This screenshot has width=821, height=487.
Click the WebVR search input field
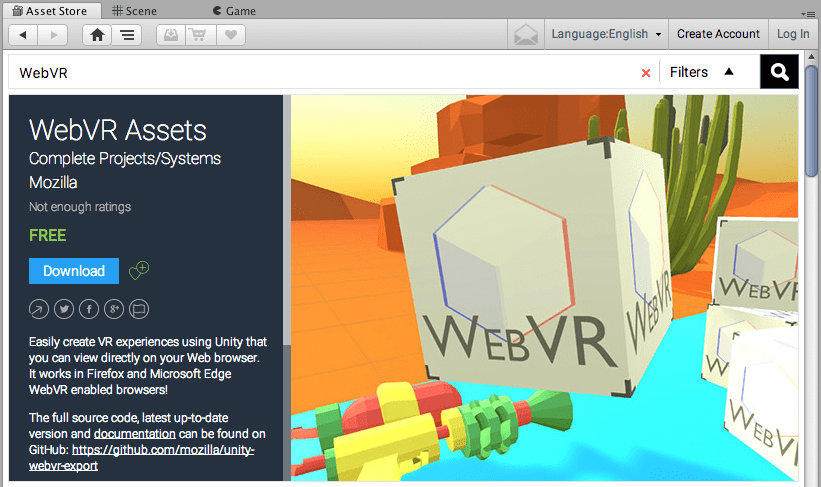click(325, 72)
